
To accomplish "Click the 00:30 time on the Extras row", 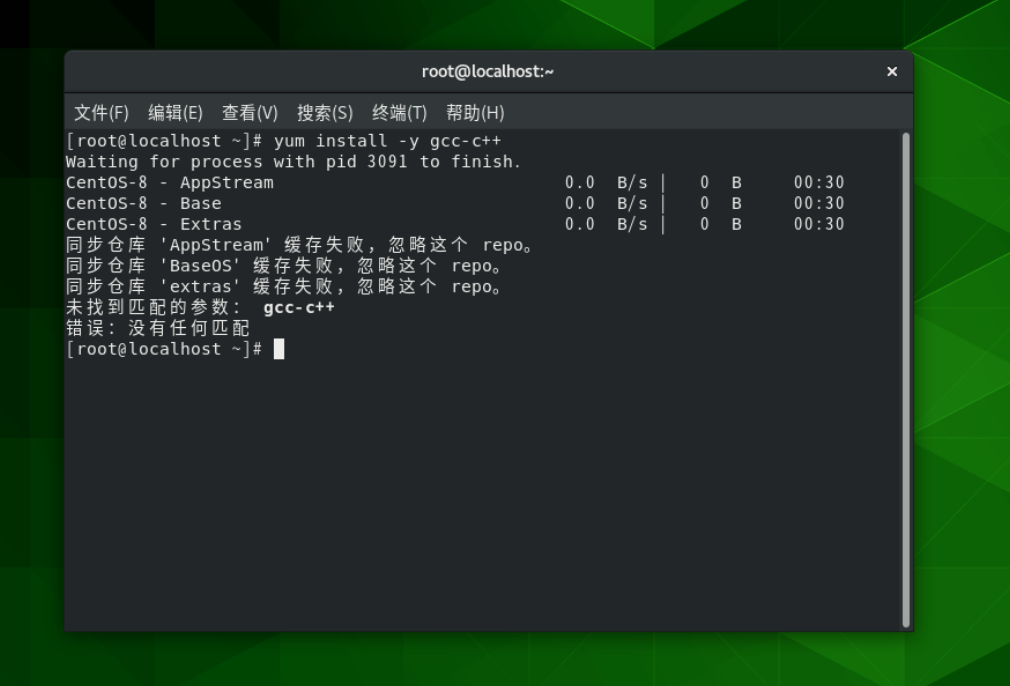I will pos(819,224).
